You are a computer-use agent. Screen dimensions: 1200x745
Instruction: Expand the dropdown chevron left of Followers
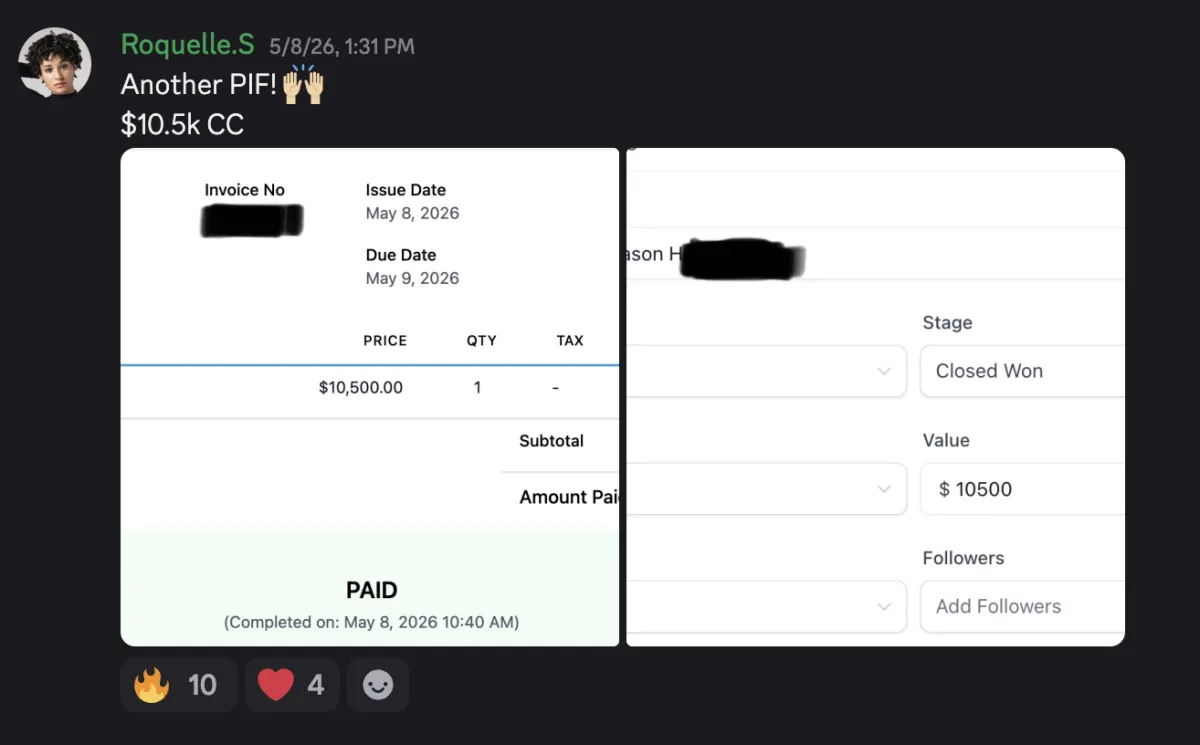point(884,606)
